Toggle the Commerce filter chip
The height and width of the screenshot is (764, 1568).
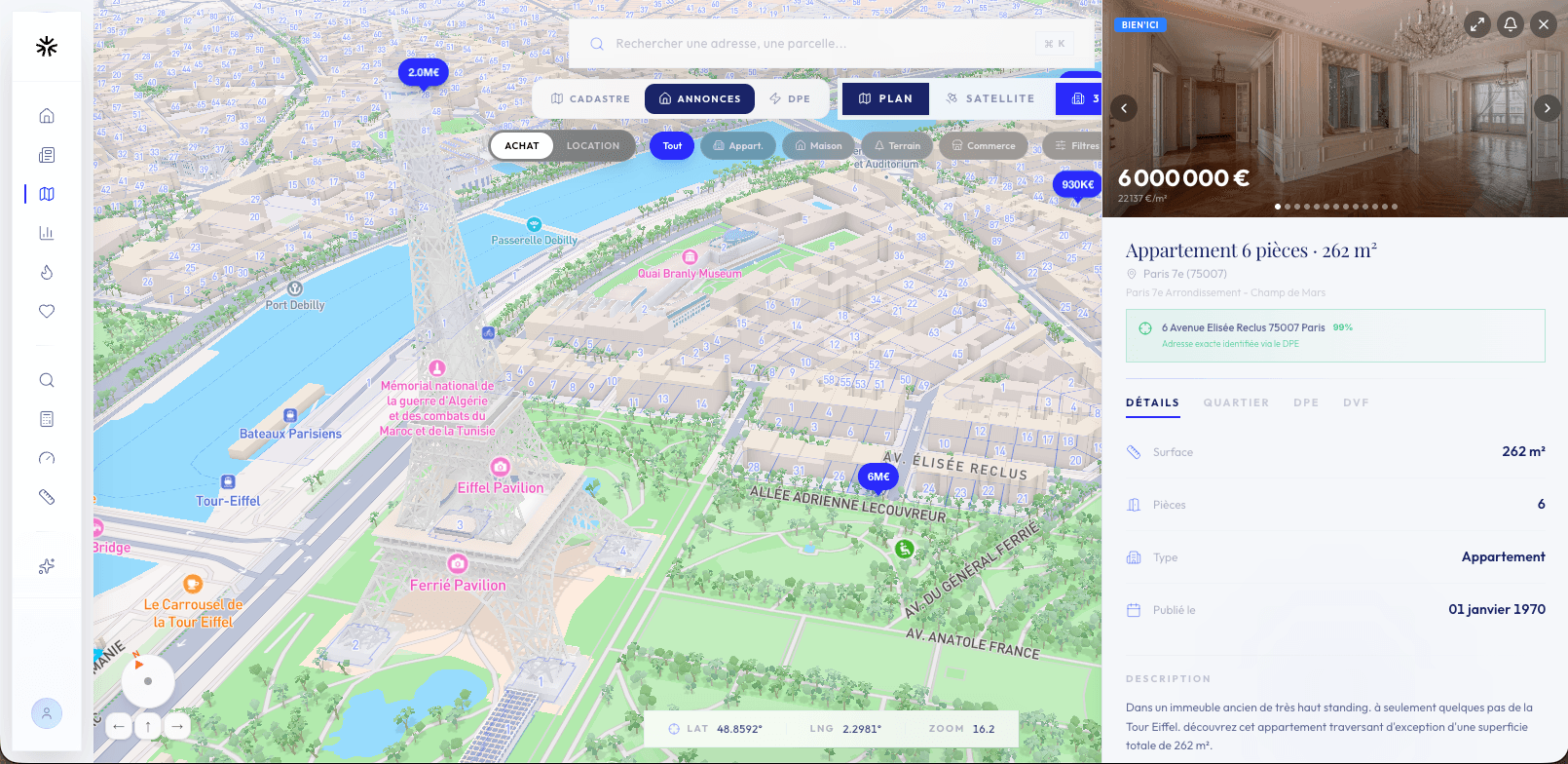[983, 145]
